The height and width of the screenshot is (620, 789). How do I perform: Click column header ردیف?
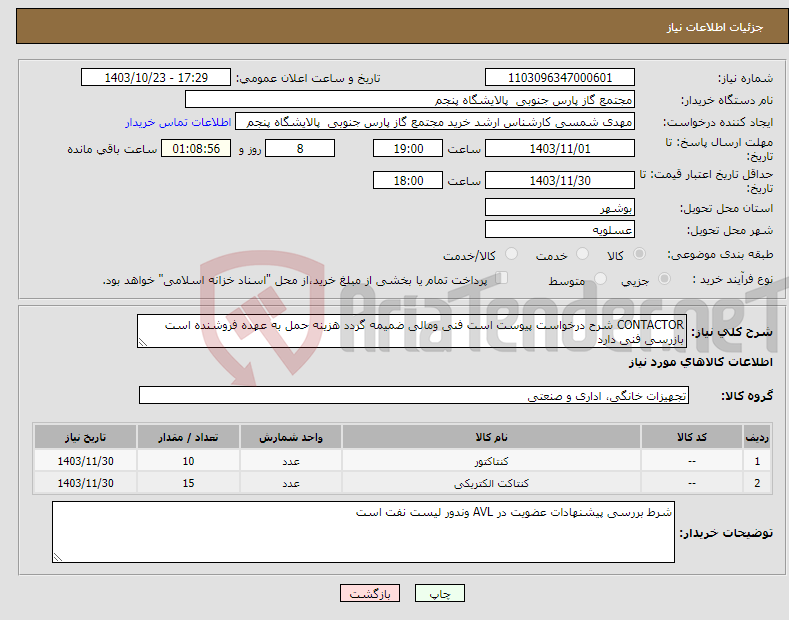click(x=757, y=437)
